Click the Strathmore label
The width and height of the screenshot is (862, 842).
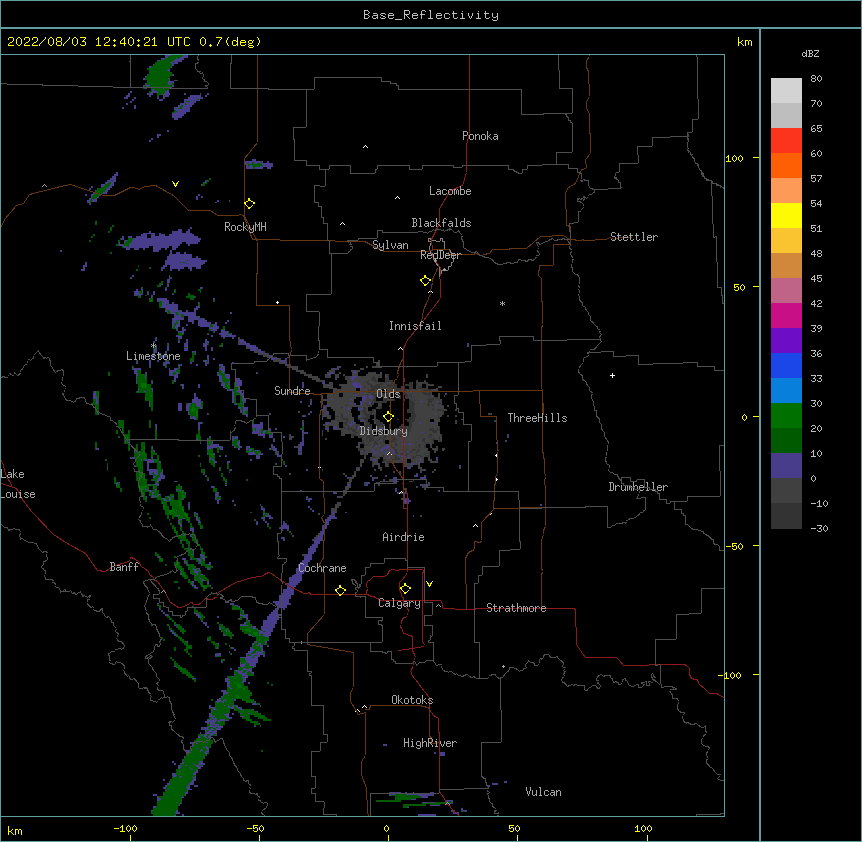click(x=516, y=608)
